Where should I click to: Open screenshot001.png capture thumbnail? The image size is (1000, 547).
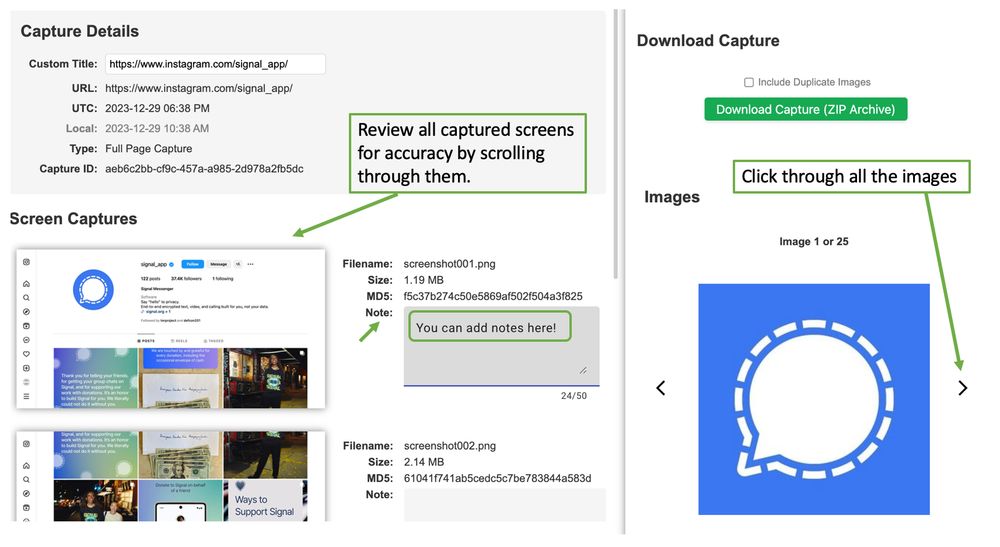171,329
